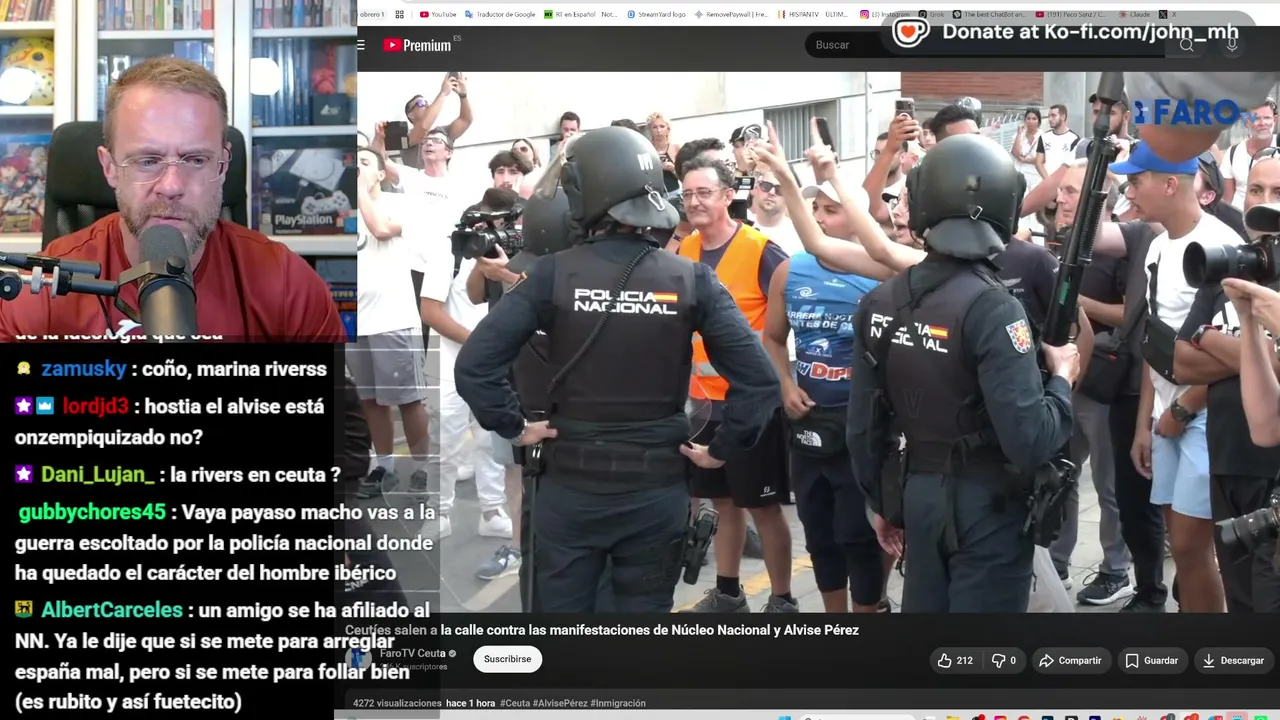
Task: Go to YouTube Premium home logo
Action: [417, 45]
